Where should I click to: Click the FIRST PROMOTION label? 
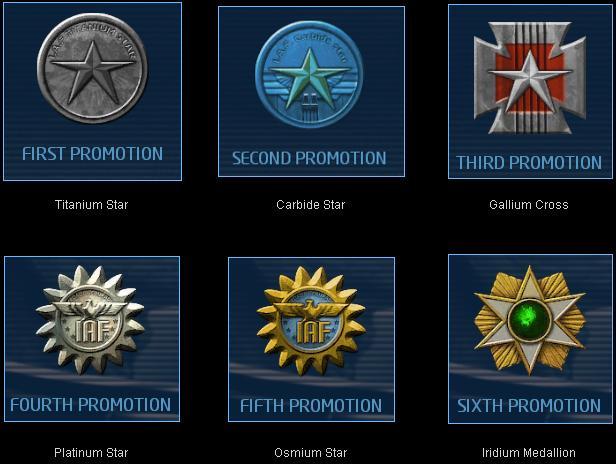92,154
